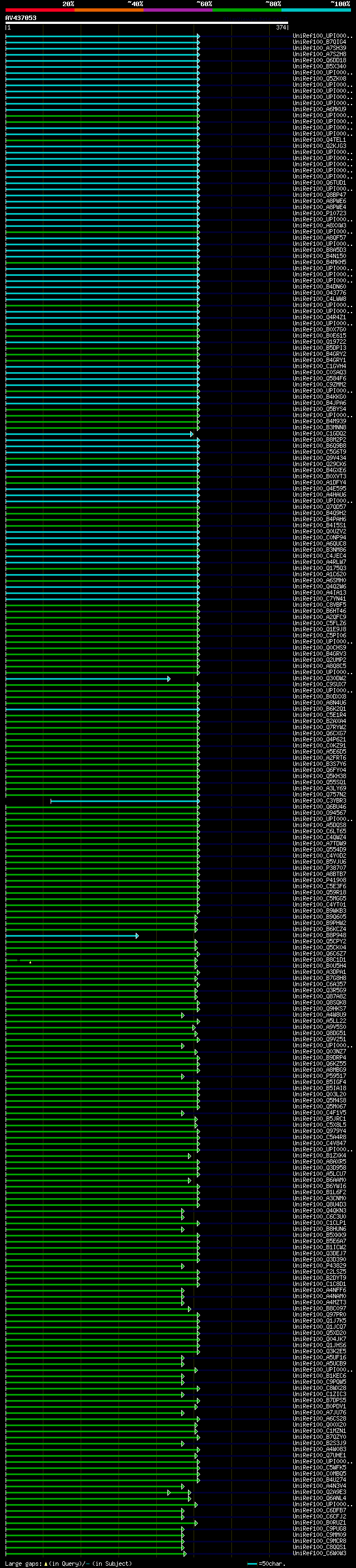Select label UniRef100_Q7RYW2
Screen dimensions: 356x1568
[x=319, y=728]
